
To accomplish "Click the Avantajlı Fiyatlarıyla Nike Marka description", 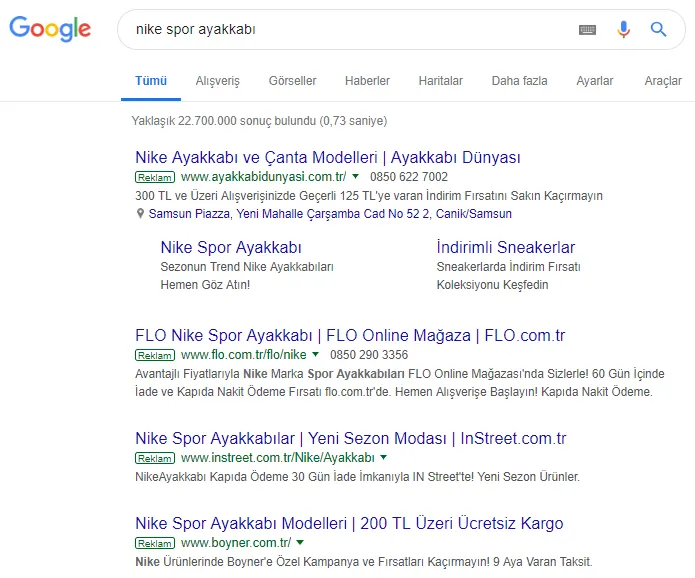I will (x=400, y=383).
